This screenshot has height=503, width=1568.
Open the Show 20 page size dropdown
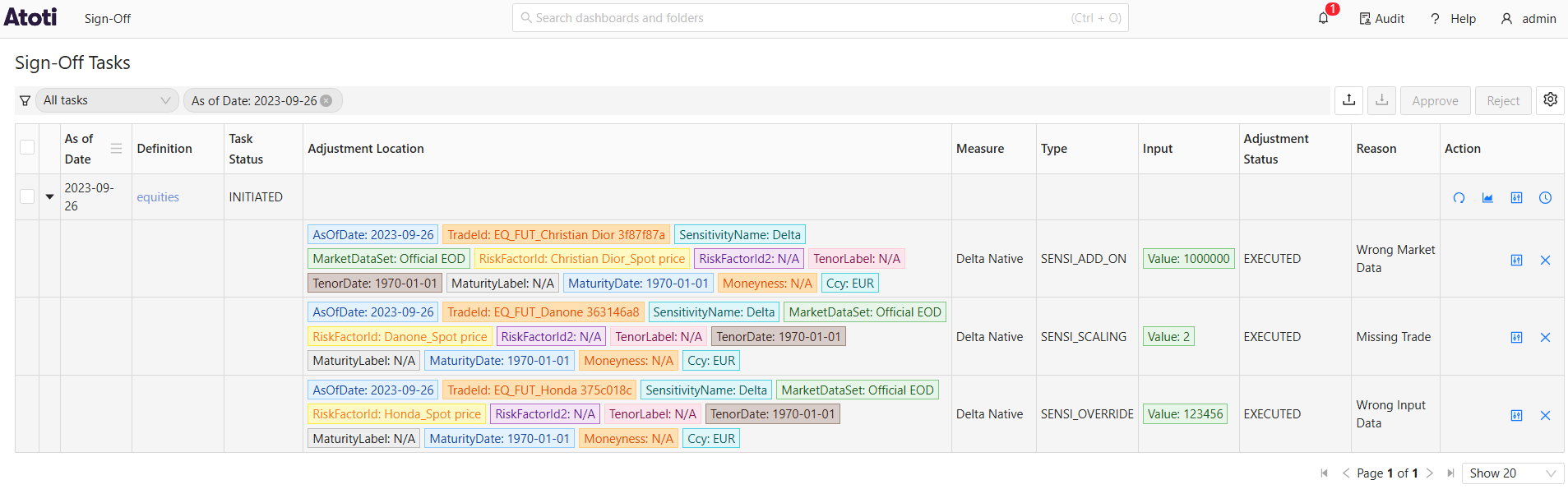pyautogui.click(x=1512, y=473)
